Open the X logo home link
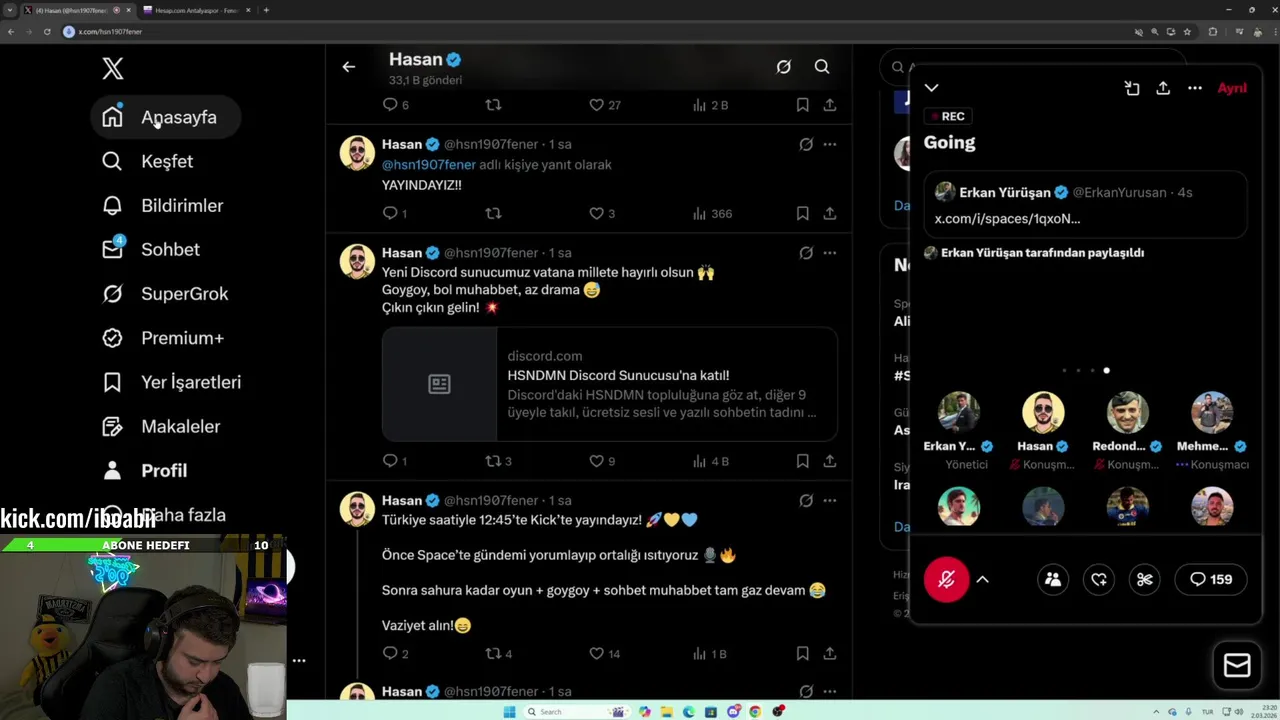 113,68
